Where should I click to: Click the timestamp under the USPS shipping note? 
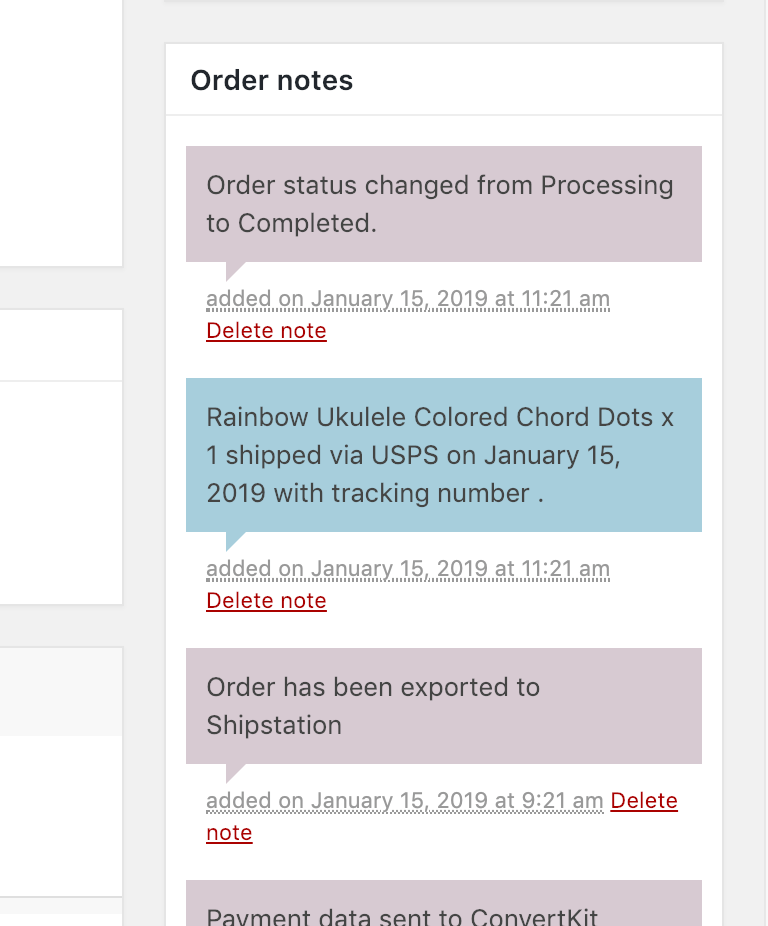pos(408,569)
